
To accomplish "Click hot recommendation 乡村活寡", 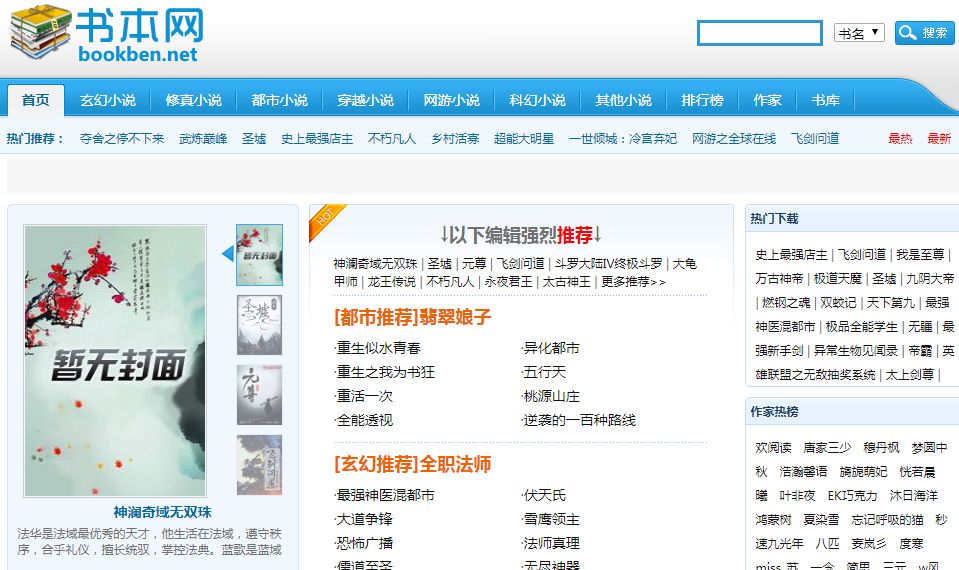I will (455, 139).
